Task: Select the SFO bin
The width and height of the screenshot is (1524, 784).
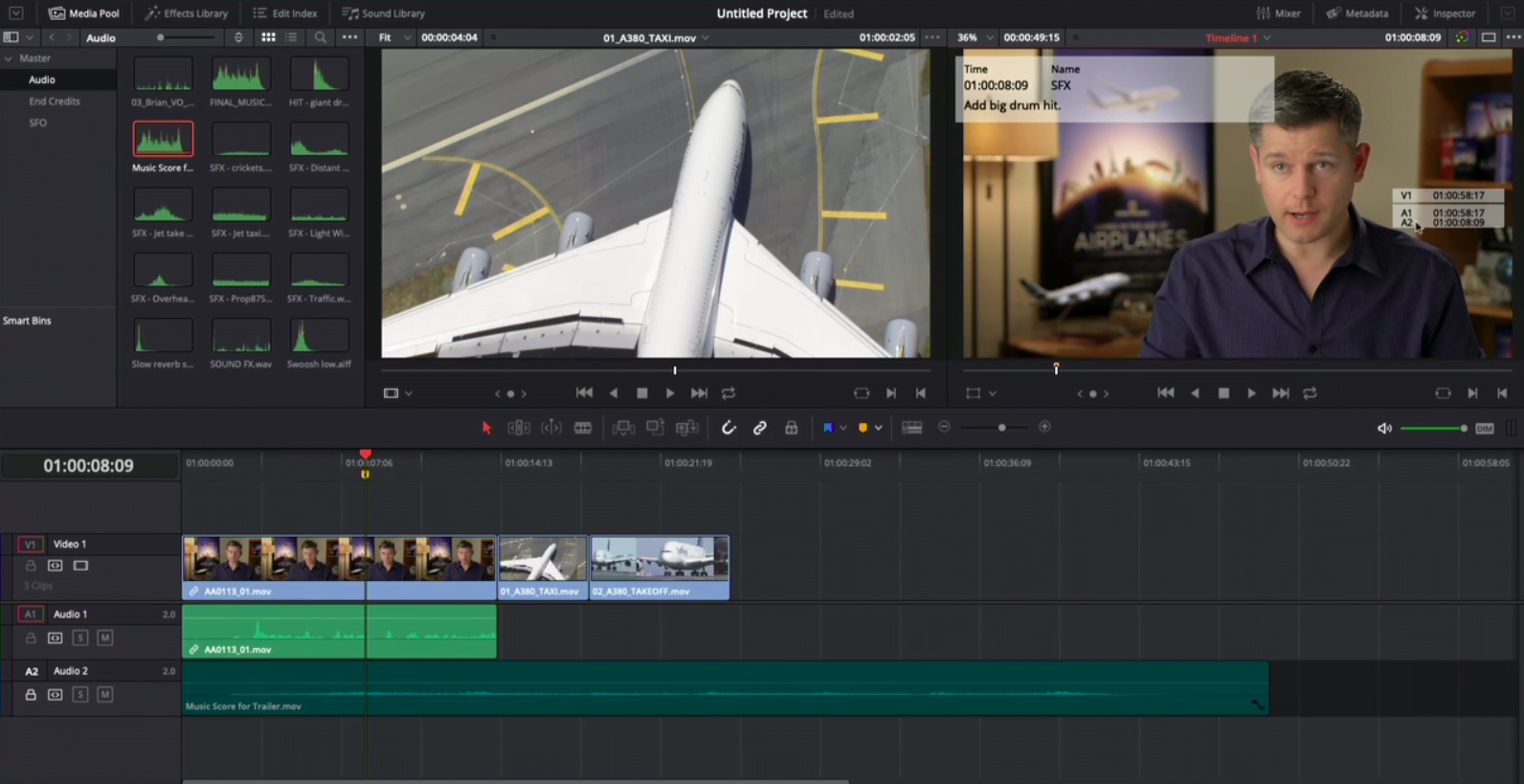Action: tap(37, 123)
